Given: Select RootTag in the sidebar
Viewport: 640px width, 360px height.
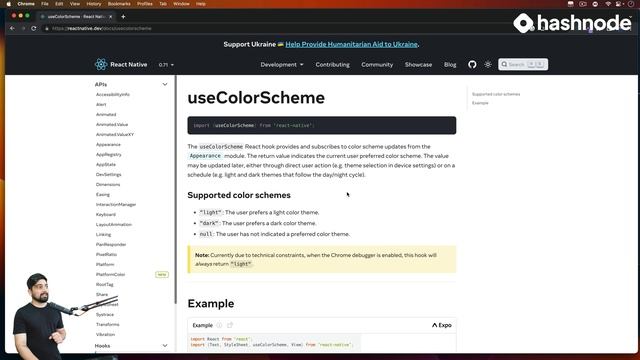Looking at the screenshot, I should (104, 284).
